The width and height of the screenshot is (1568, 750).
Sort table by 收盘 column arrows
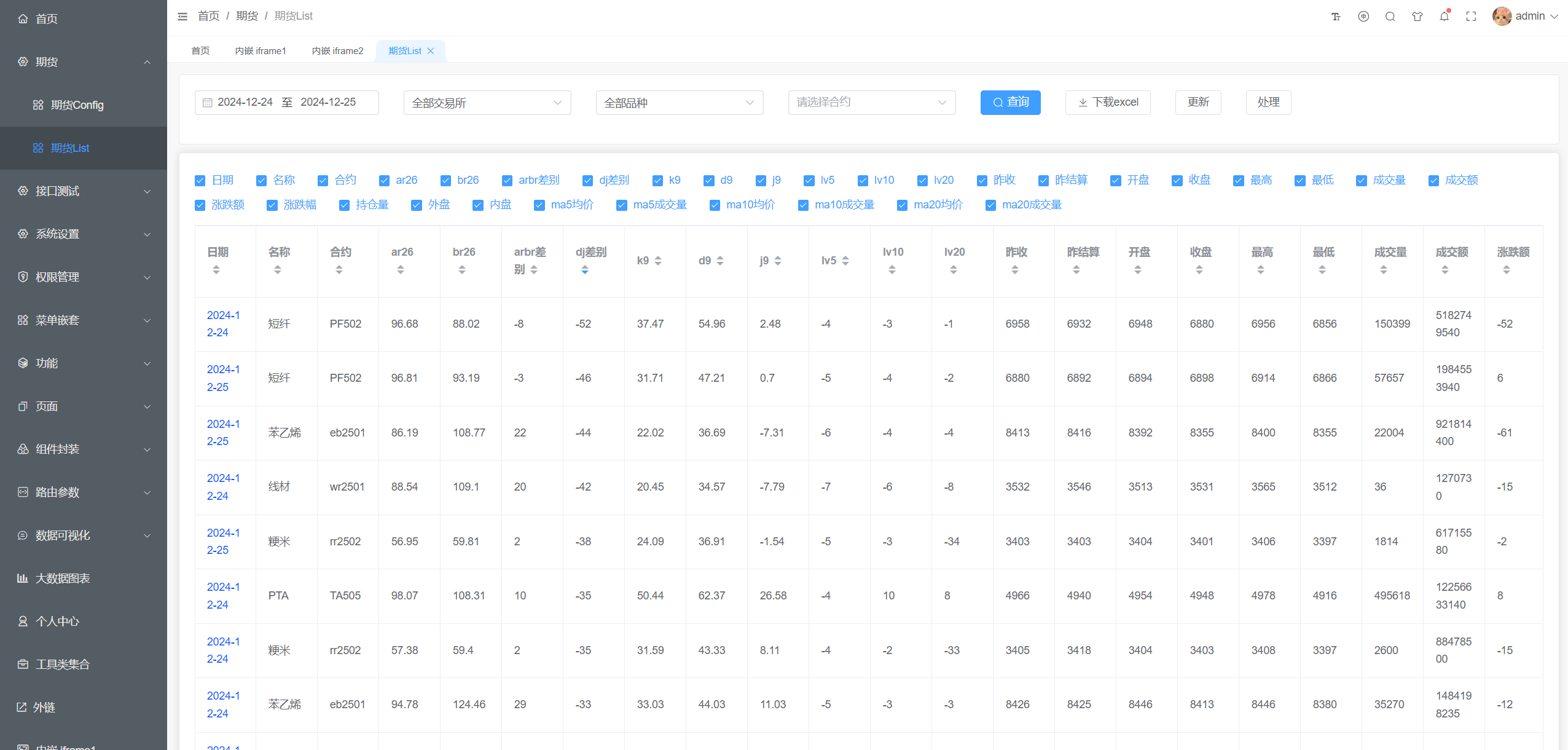[1199, 269]
